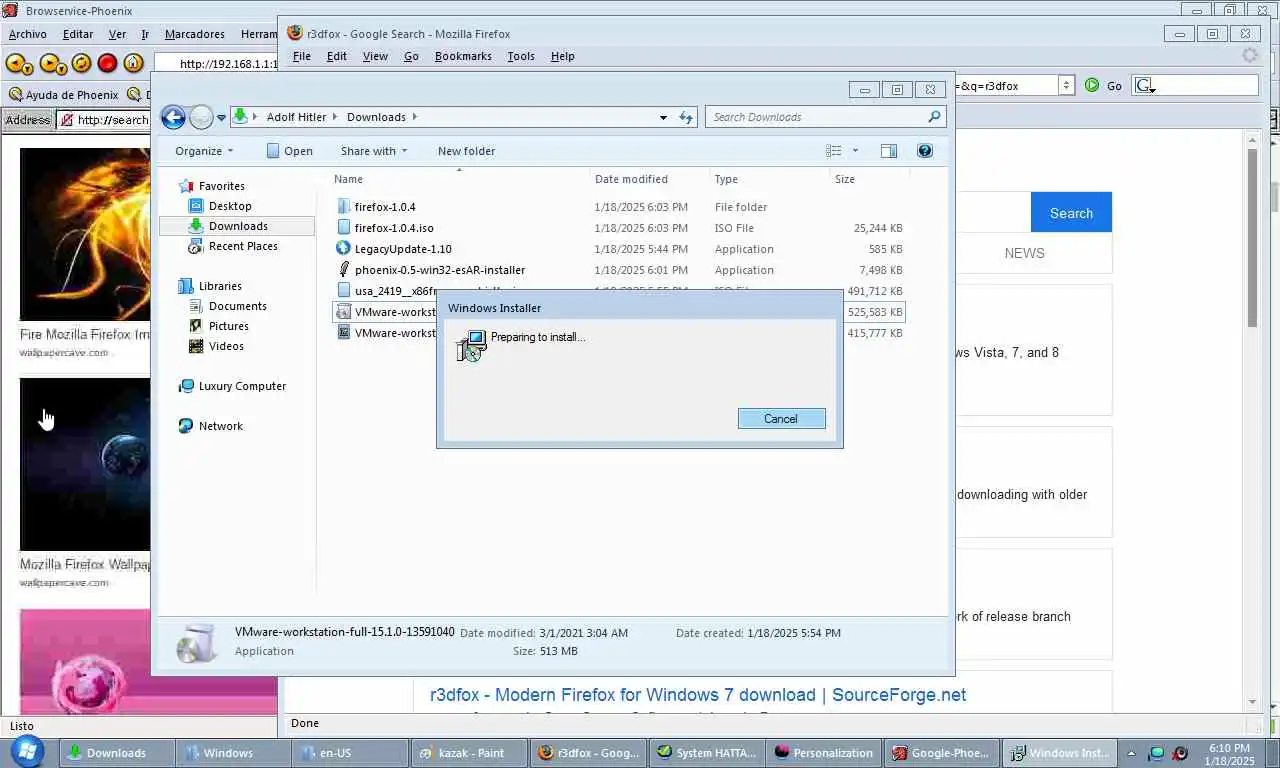Open the File menu in Mozilla Firefox

click(x=301, y=56)
